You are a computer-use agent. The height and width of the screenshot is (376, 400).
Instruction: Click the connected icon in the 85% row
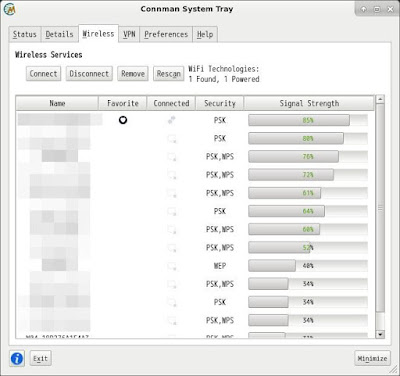(x=172, y=120)
